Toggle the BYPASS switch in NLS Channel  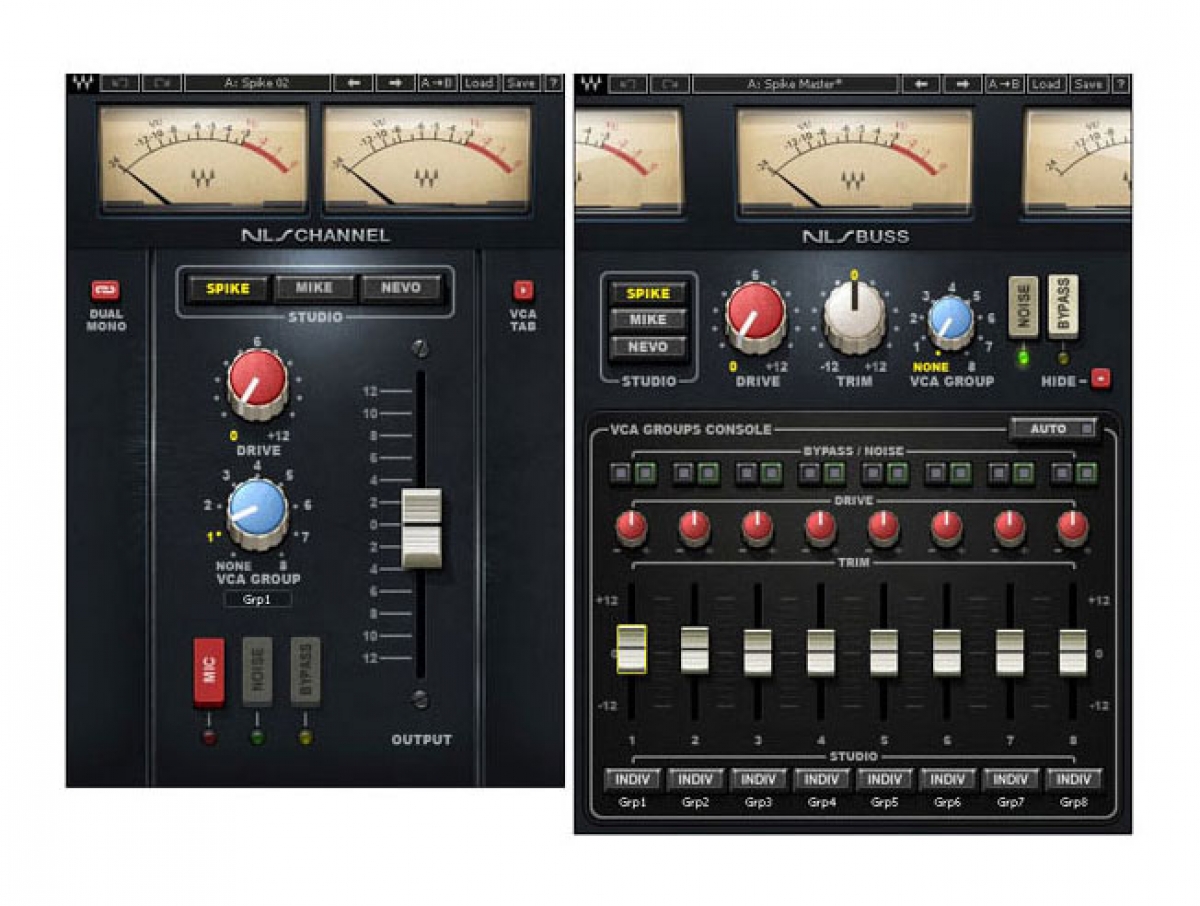click(305, 672)
